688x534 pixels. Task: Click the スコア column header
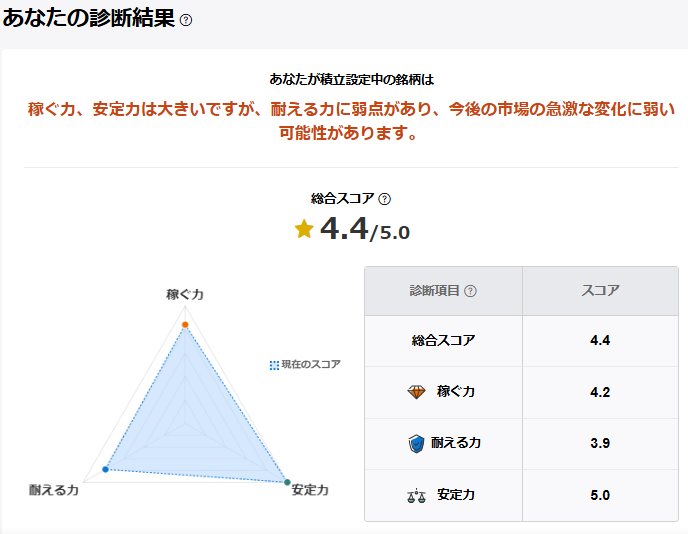[600, 291]
